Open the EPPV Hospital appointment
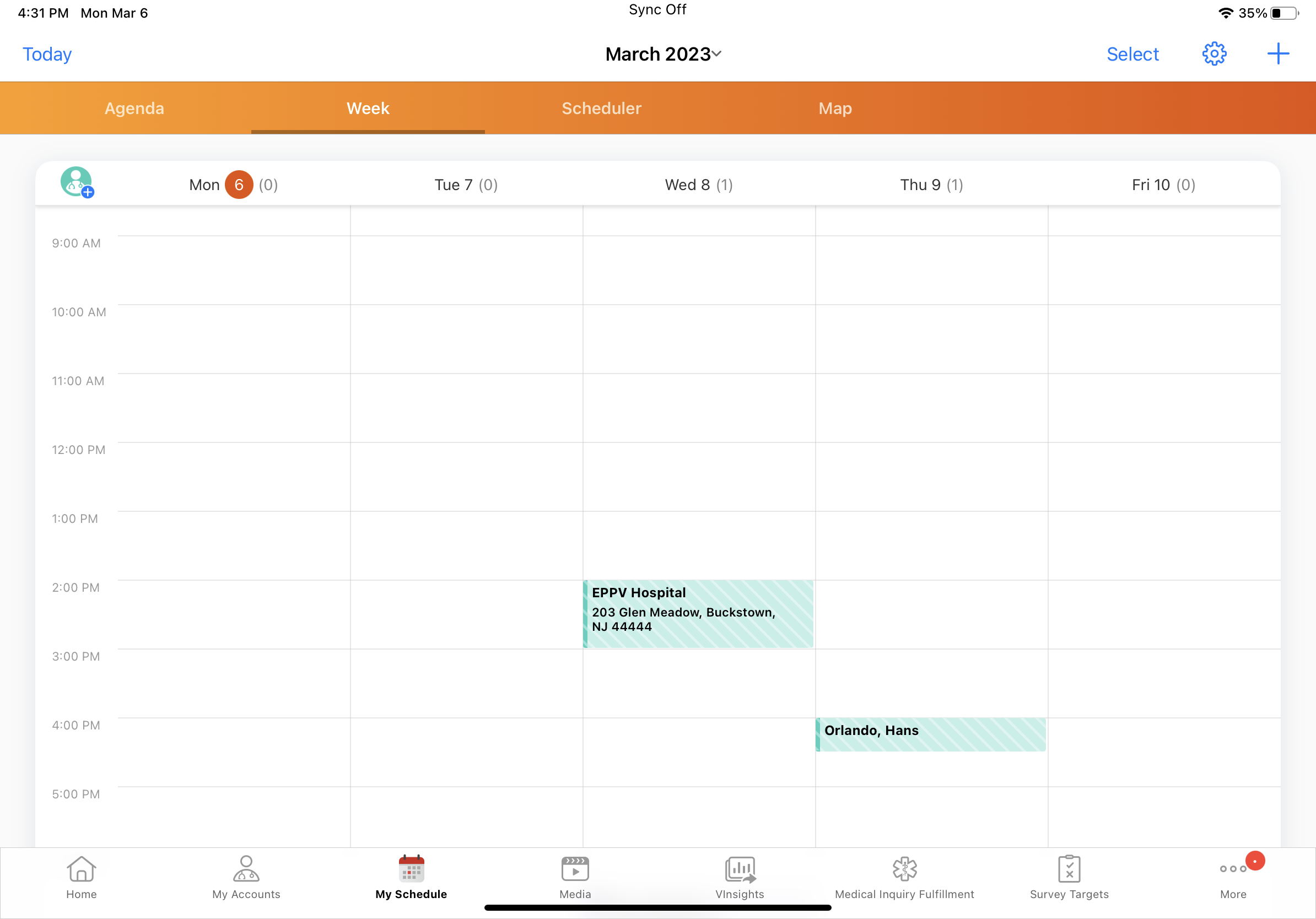Screen dimensions: 1316x919 (698, 613)
